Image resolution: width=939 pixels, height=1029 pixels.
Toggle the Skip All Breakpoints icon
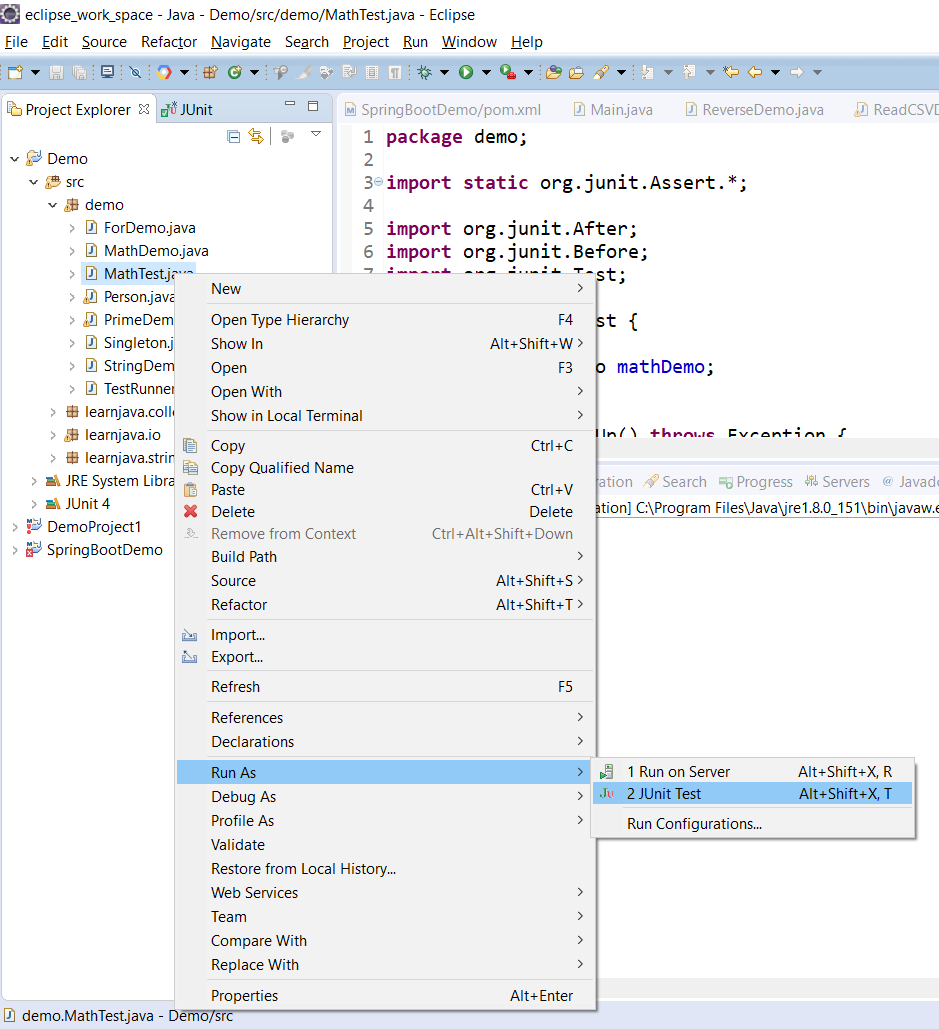pyautogui.click(x=135, y=72)
